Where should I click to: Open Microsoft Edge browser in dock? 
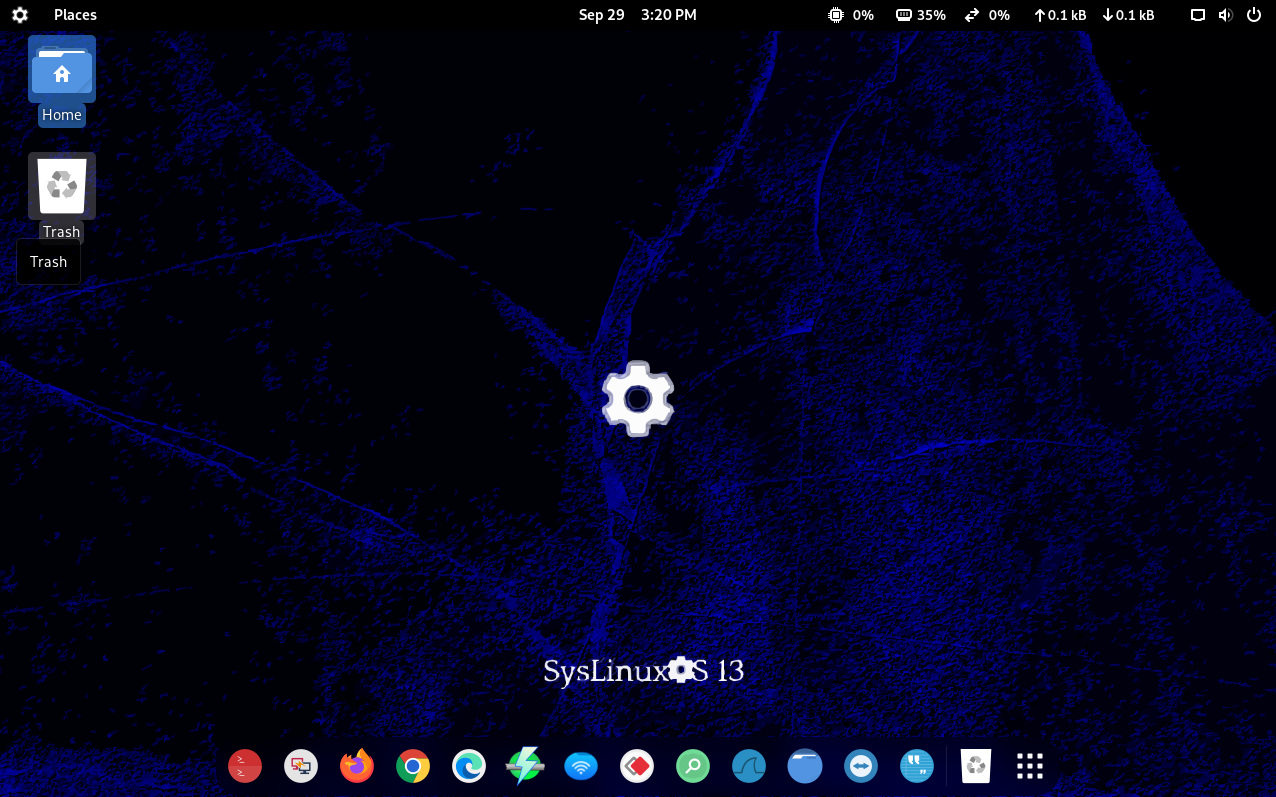(469, 766)
